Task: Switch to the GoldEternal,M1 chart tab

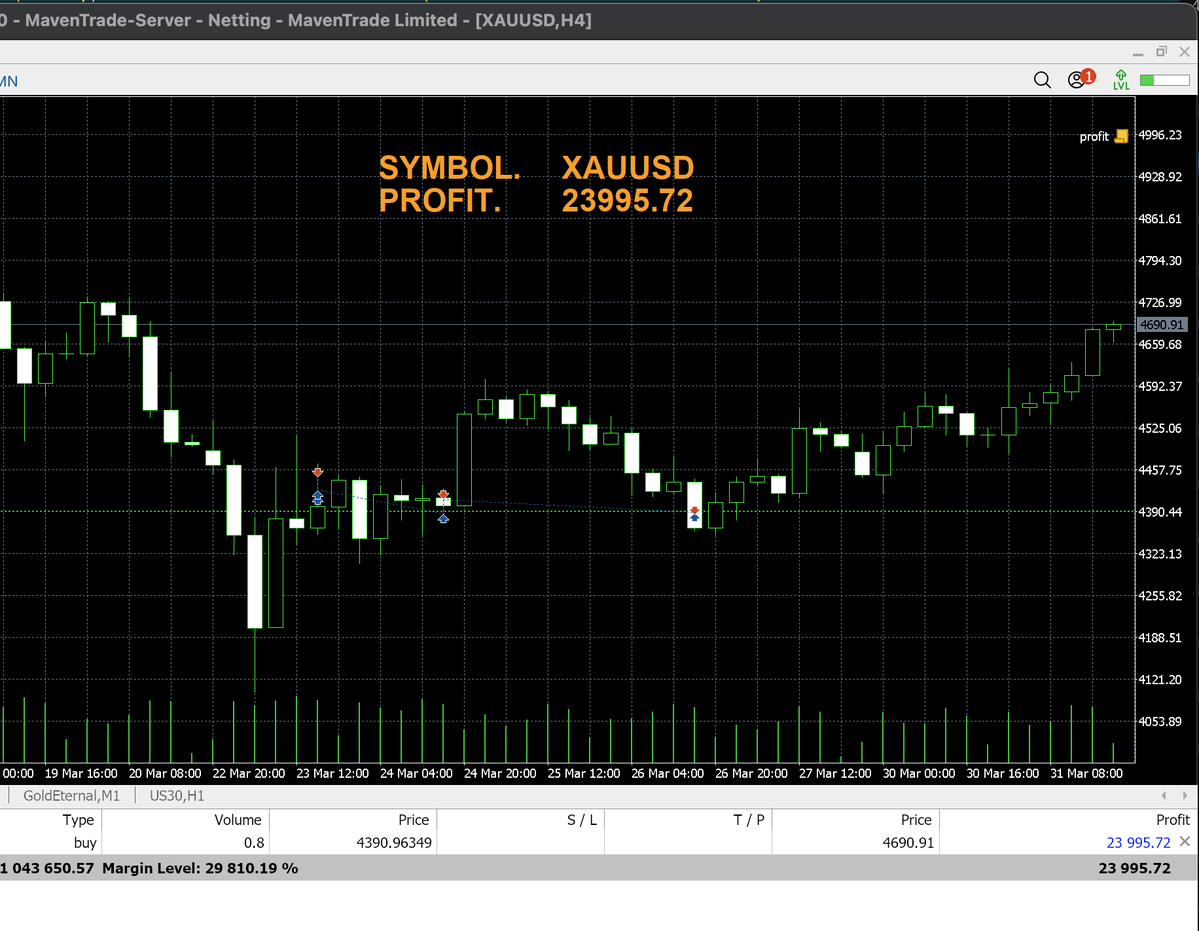Action: pyautogui.click(x=71, y=795)
